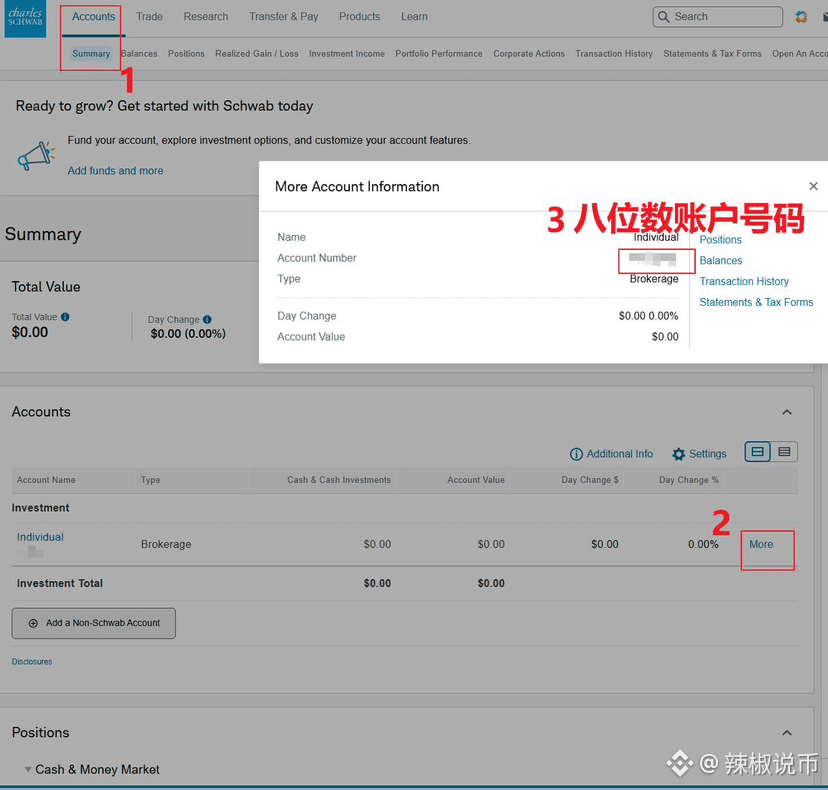Screen dimensions: 828x790
Task: Close the More Account Information popup
Action: 813,186
